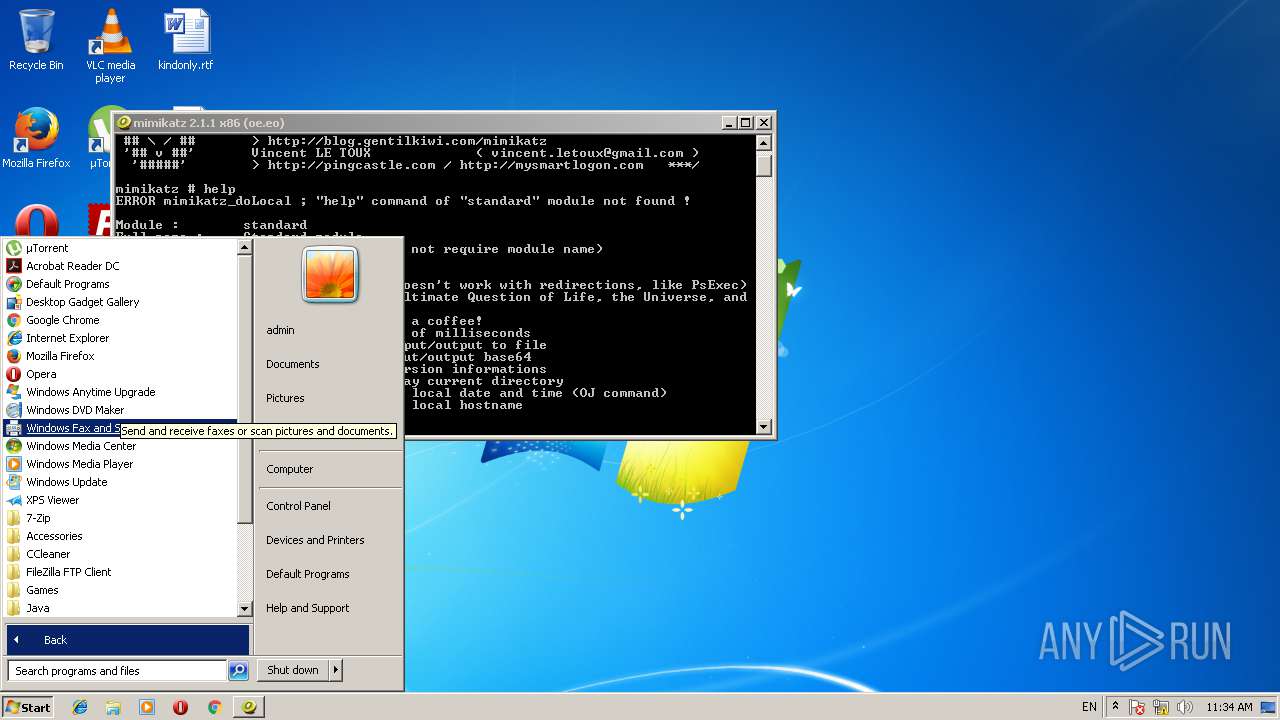This screenshot has height=720, width=1280.
Task: Select VLC media player desktop shortcut
Action: click(110, 46)
